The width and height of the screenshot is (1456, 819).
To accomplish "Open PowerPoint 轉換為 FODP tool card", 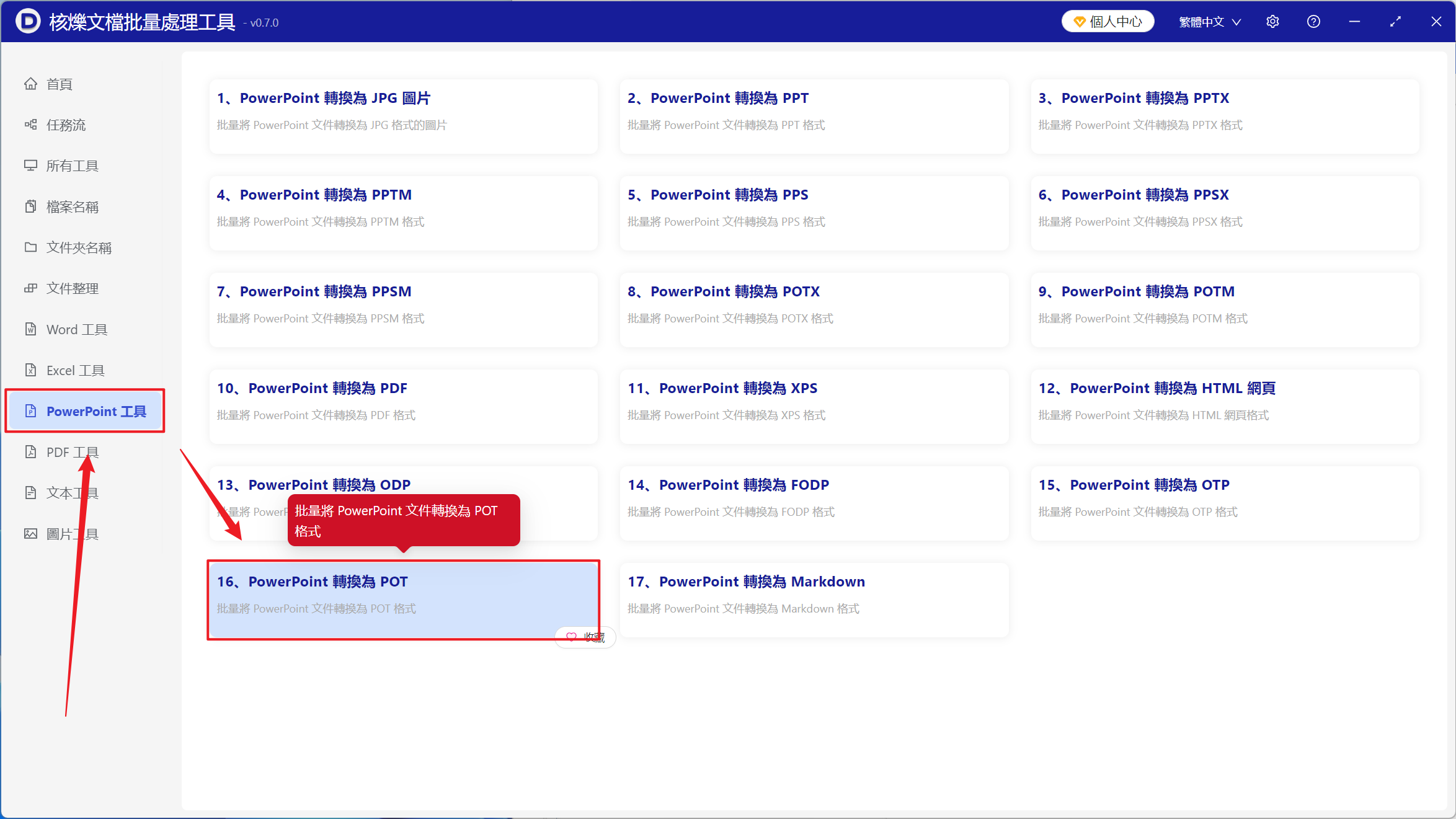I will tap(814, 503).
